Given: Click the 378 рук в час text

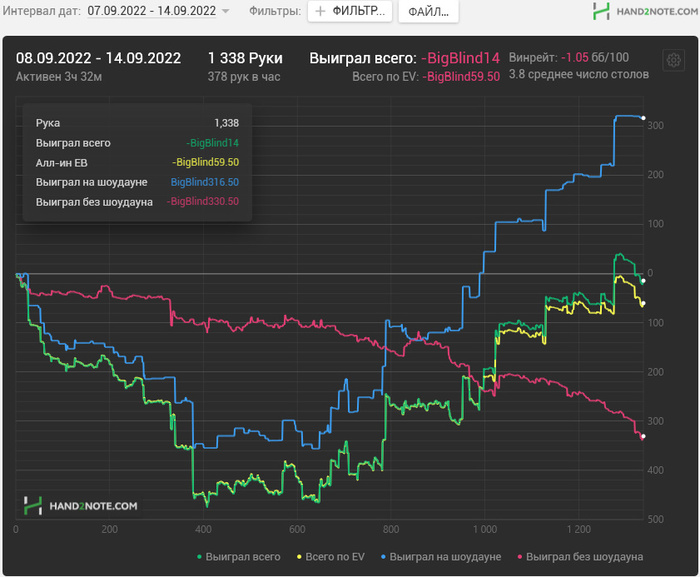Looking at the screenshot, I should pos(244,77).
